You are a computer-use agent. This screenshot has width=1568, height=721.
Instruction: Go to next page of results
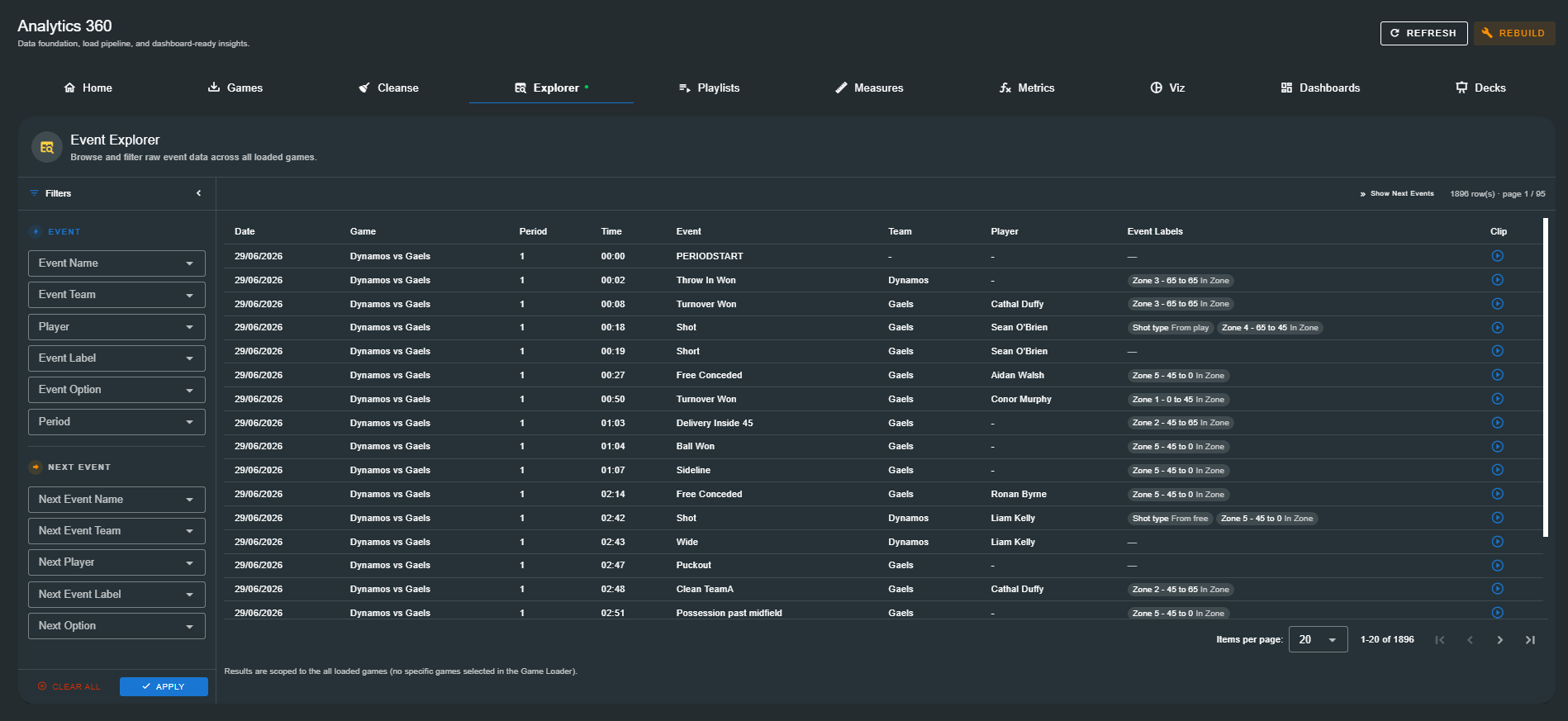tap(1499, 640)
